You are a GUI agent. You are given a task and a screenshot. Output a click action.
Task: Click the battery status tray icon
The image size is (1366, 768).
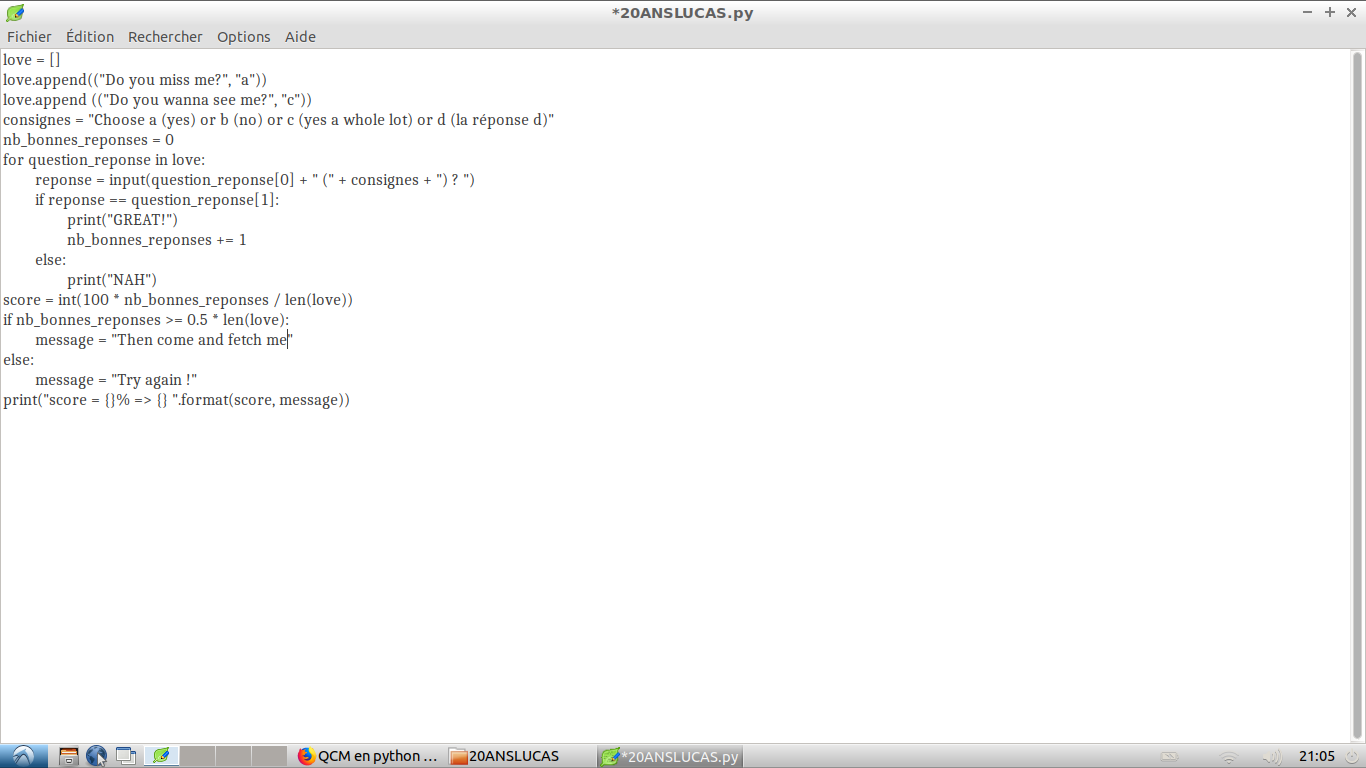pos(1169,756)
